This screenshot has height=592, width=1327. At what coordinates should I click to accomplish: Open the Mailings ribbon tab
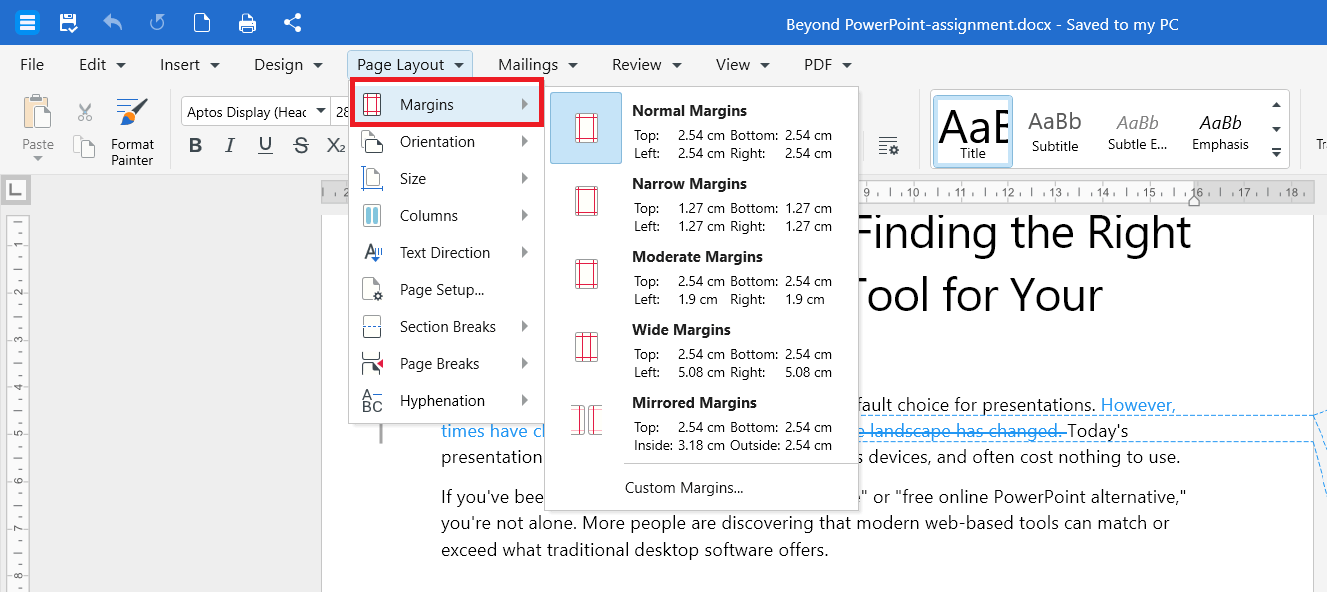tap(538, 65)
